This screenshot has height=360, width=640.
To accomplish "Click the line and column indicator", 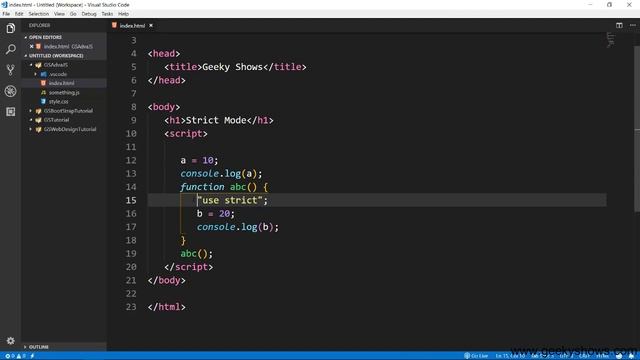I will [x=510, y=356].
